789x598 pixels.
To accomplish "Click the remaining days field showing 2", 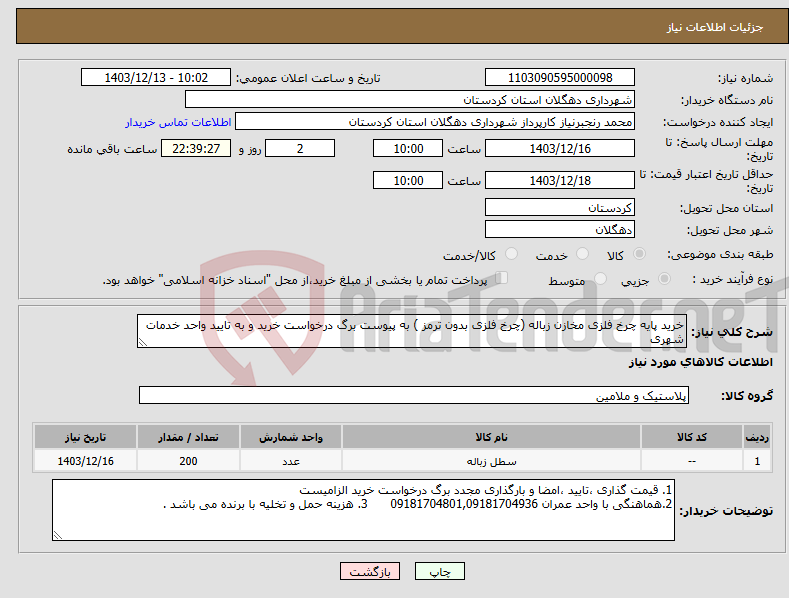I will [x=300, y=148].
